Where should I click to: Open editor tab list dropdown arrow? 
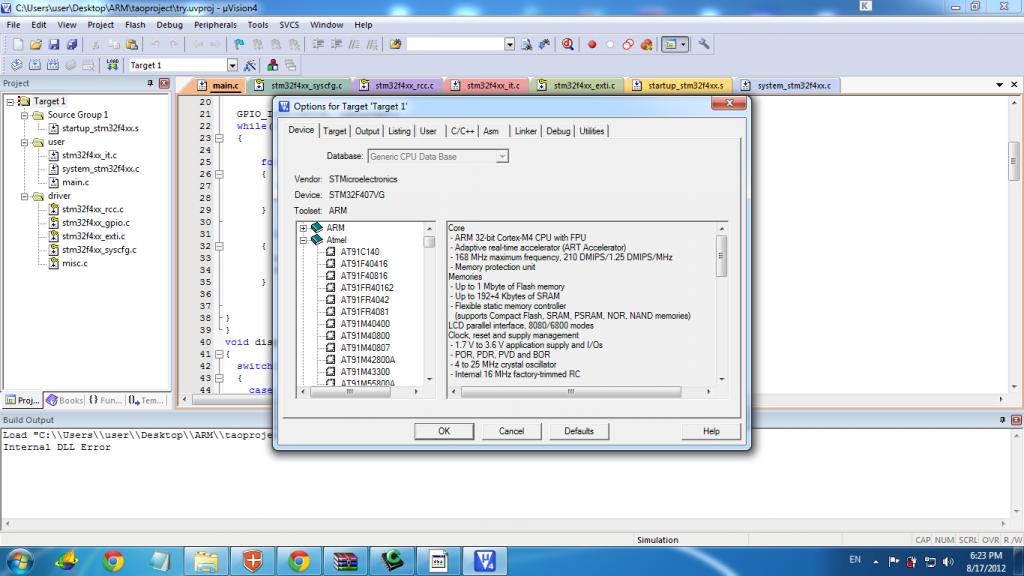[x=999, y=85]
